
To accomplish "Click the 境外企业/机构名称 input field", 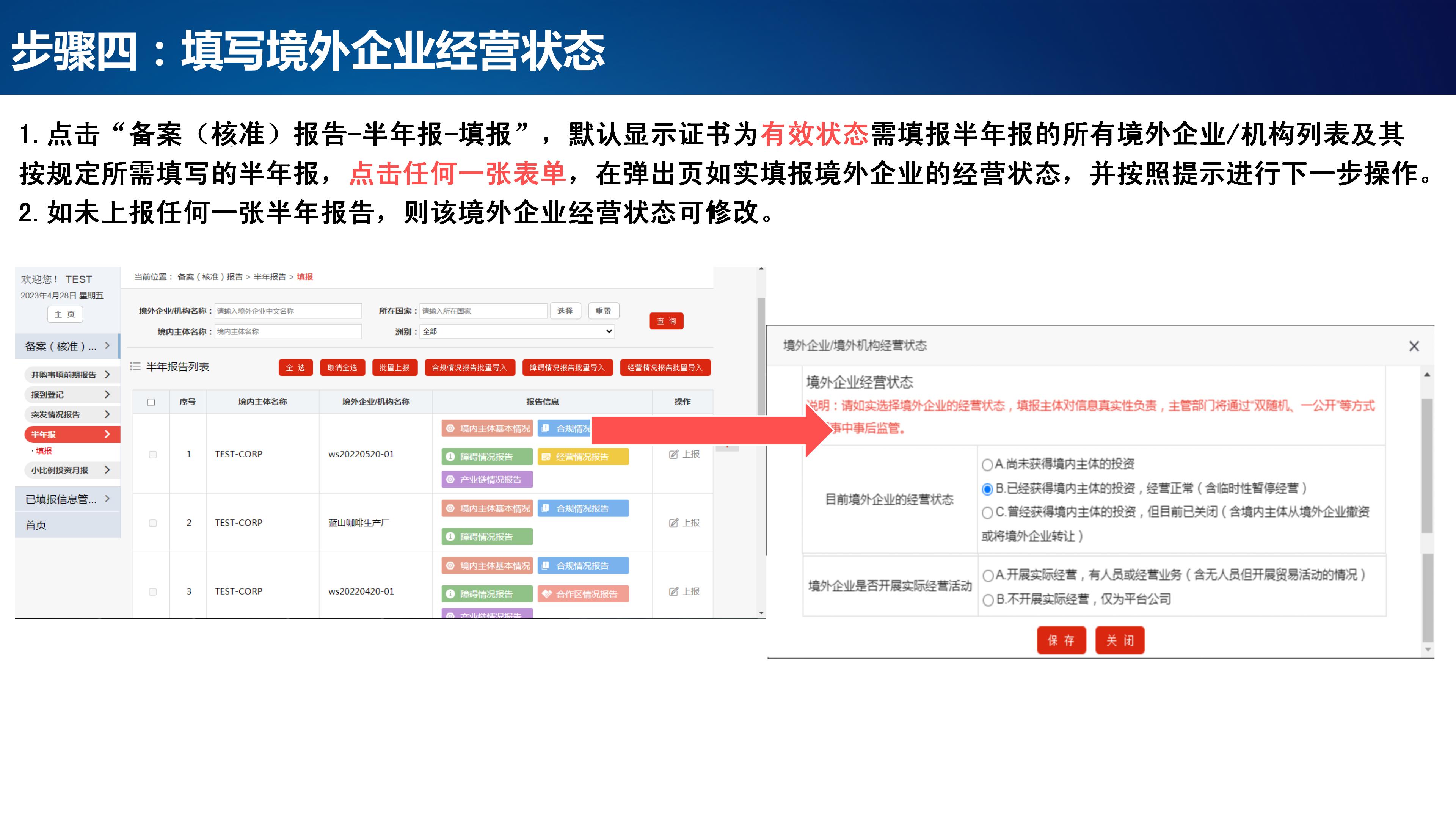I will point(288,311).
